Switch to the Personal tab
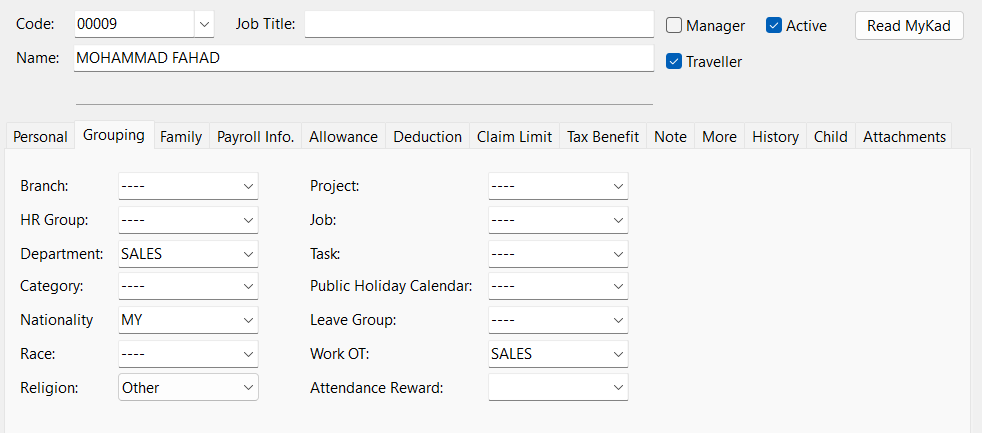 click(x=41, y=137)
